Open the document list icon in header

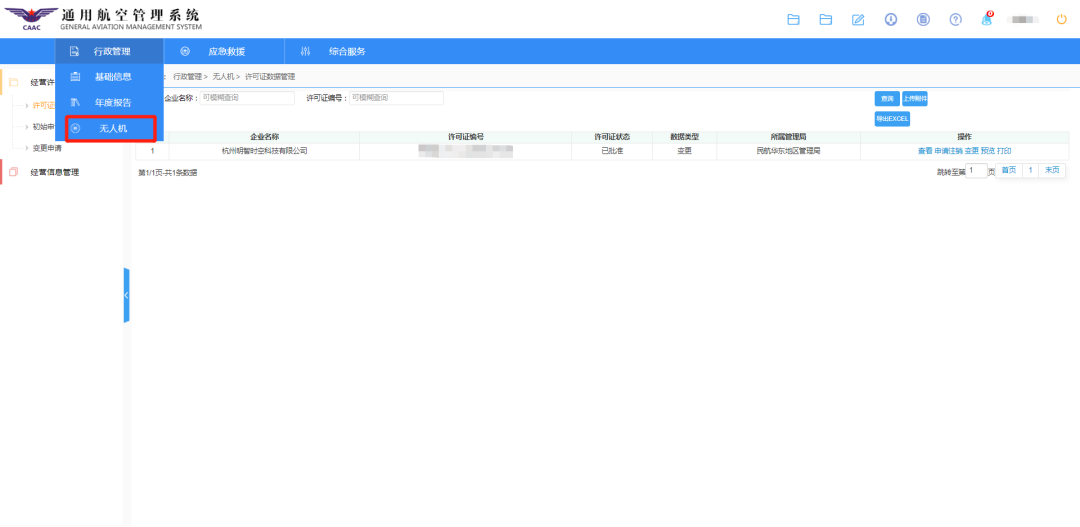923,20
